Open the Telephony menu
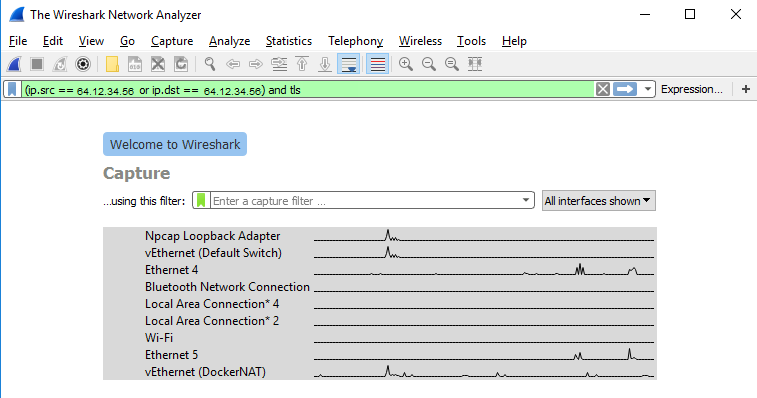The image size is (757, 398). pyautogui.click(x=355, y=41)
